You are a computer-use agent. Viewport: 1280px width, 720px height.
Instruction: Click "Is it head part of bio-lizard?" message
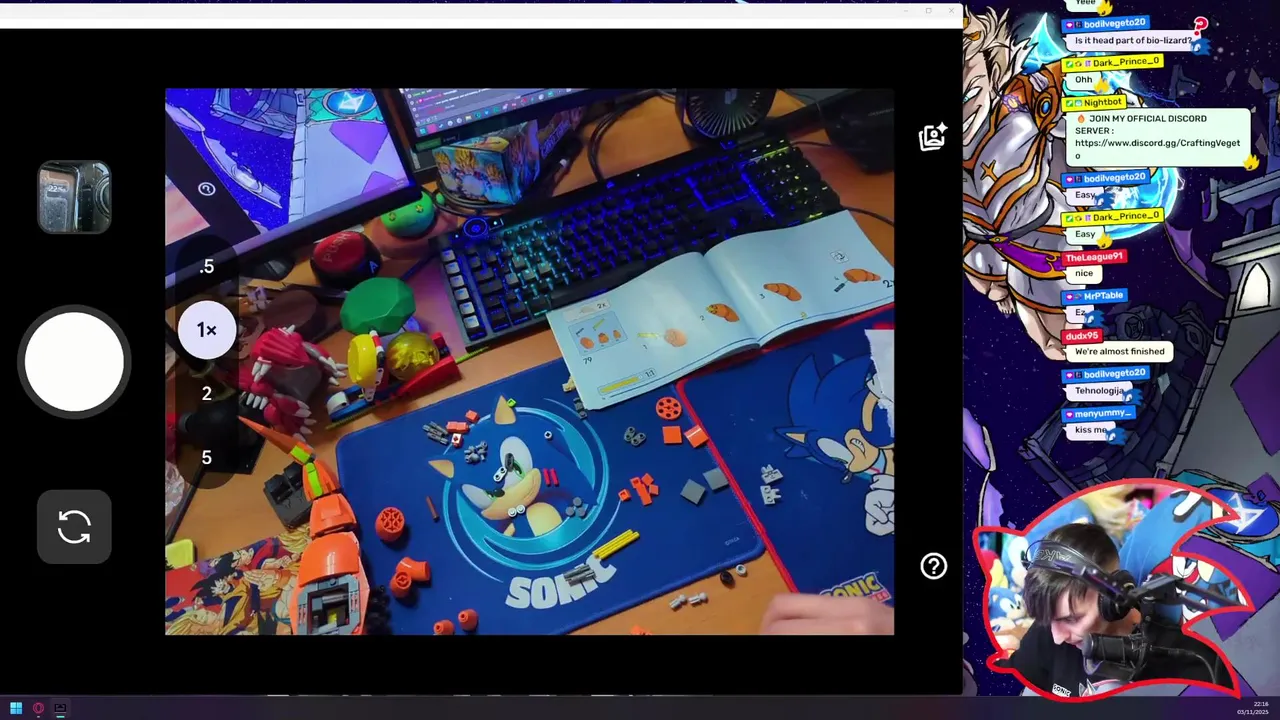coord(1133,41)
